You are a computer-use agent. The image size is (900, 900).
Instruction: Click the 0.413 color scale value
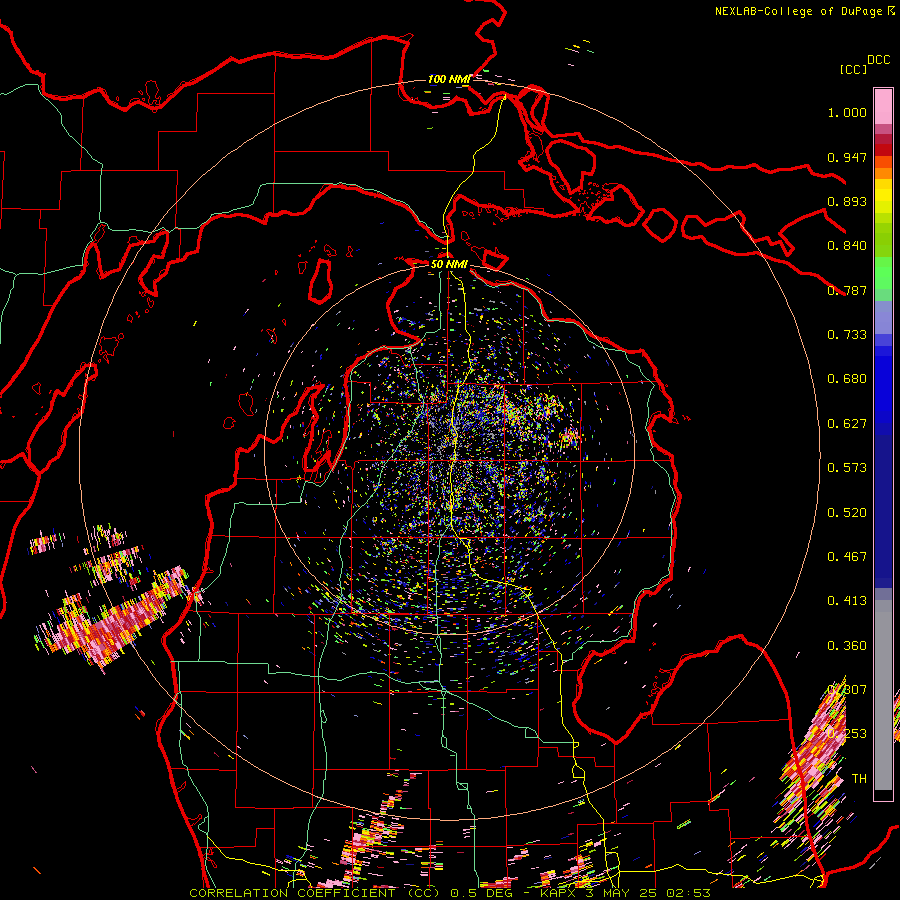coord(847,601)
